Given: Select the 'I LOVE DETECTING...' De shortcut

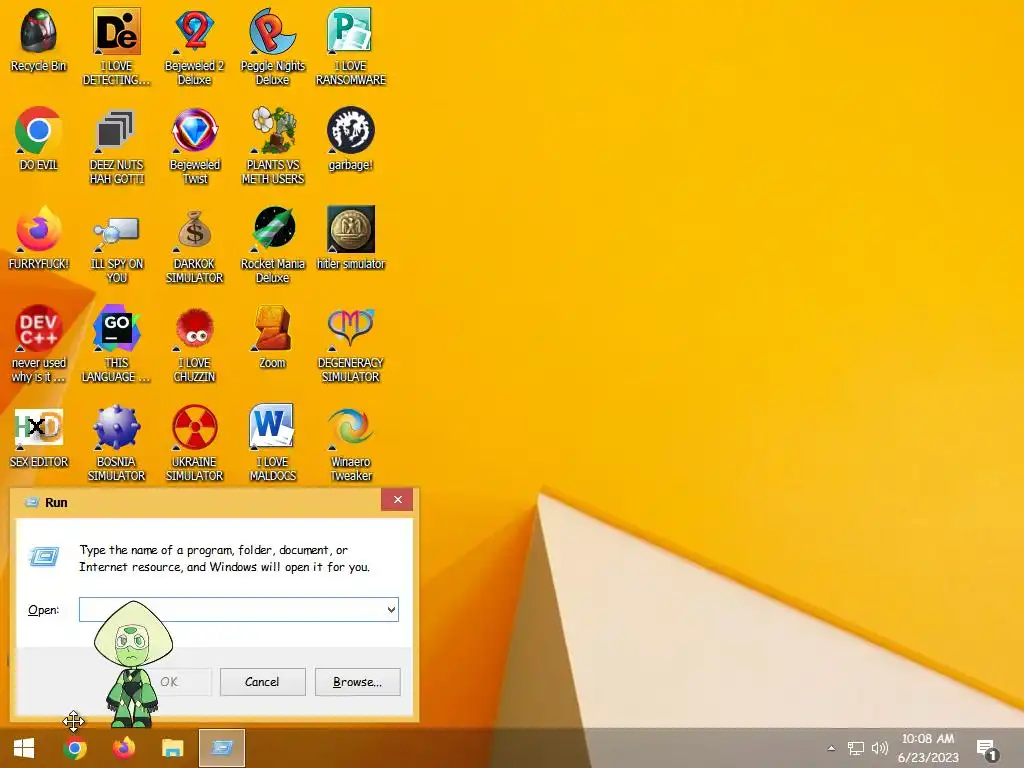Looking at the screenshot, I should pos(116,47).
